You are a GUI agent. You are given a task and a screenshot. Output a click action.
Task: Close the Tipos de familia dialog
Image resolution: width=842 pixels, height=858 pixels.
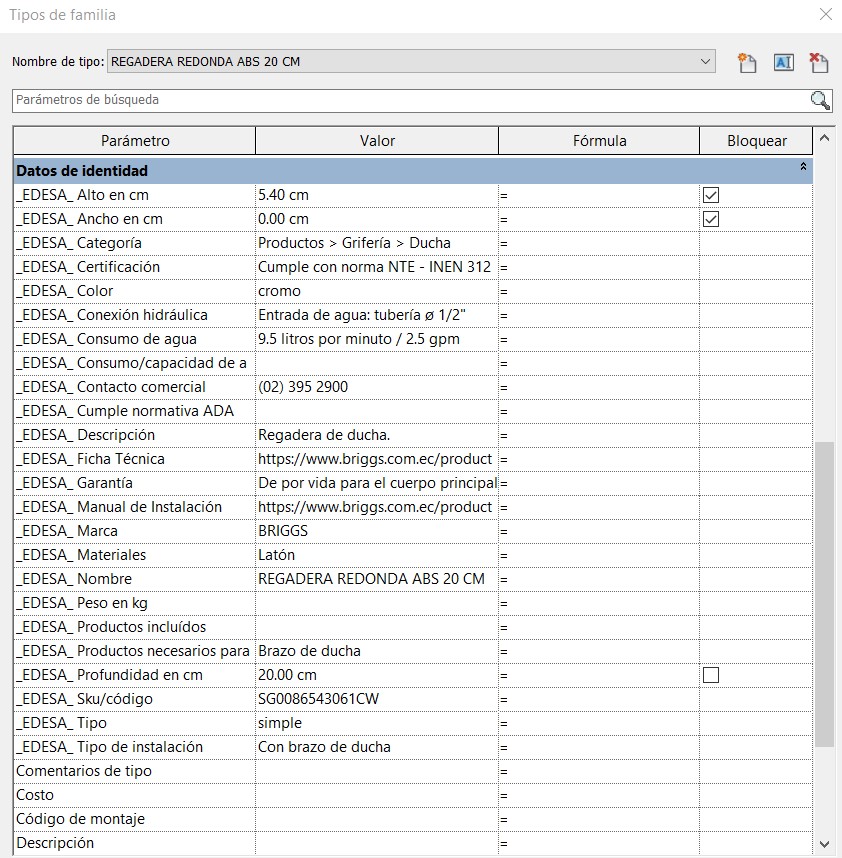(826, 14)
